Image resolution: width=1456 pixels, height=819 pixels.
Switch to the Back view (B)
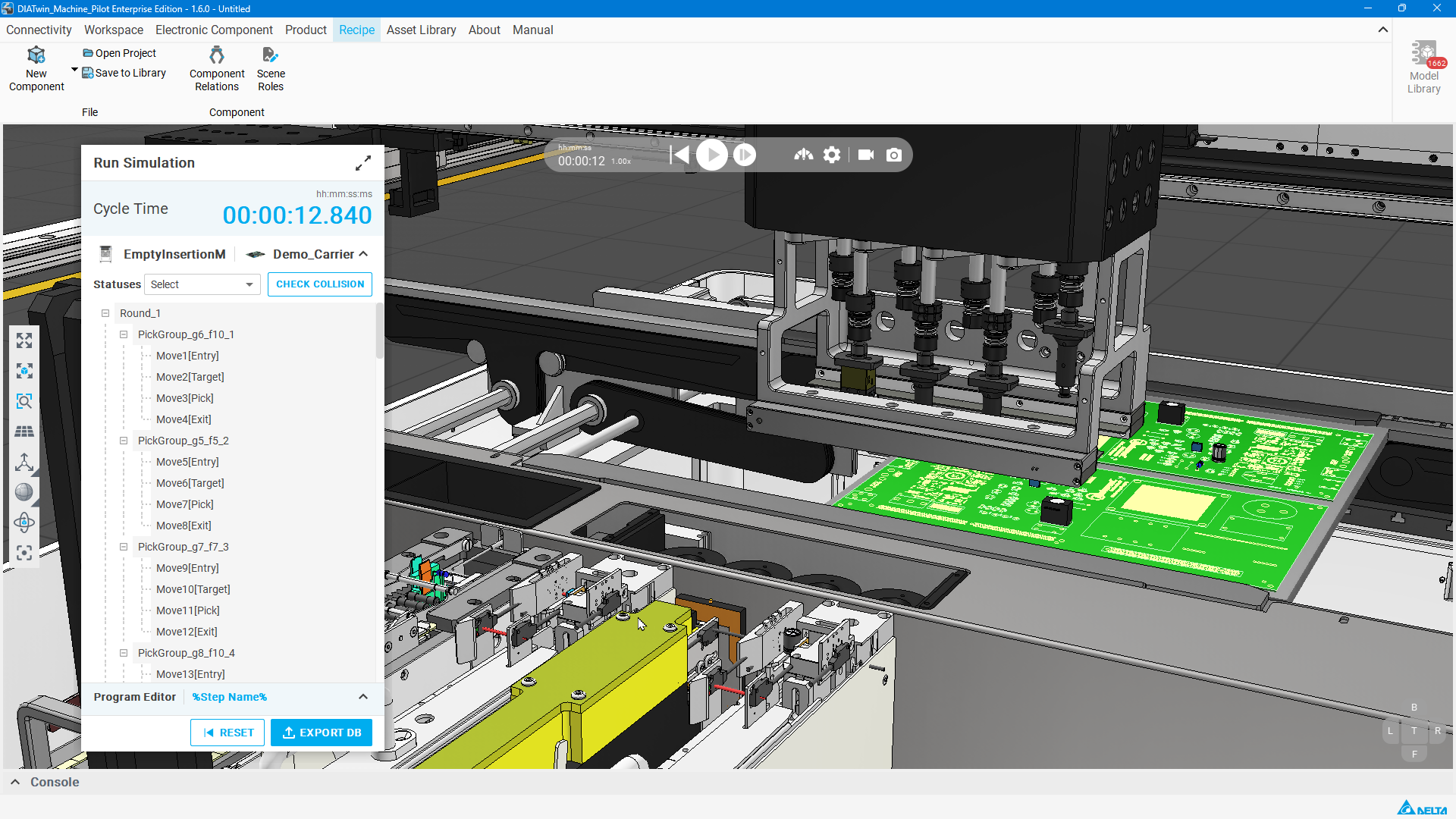1414,708
